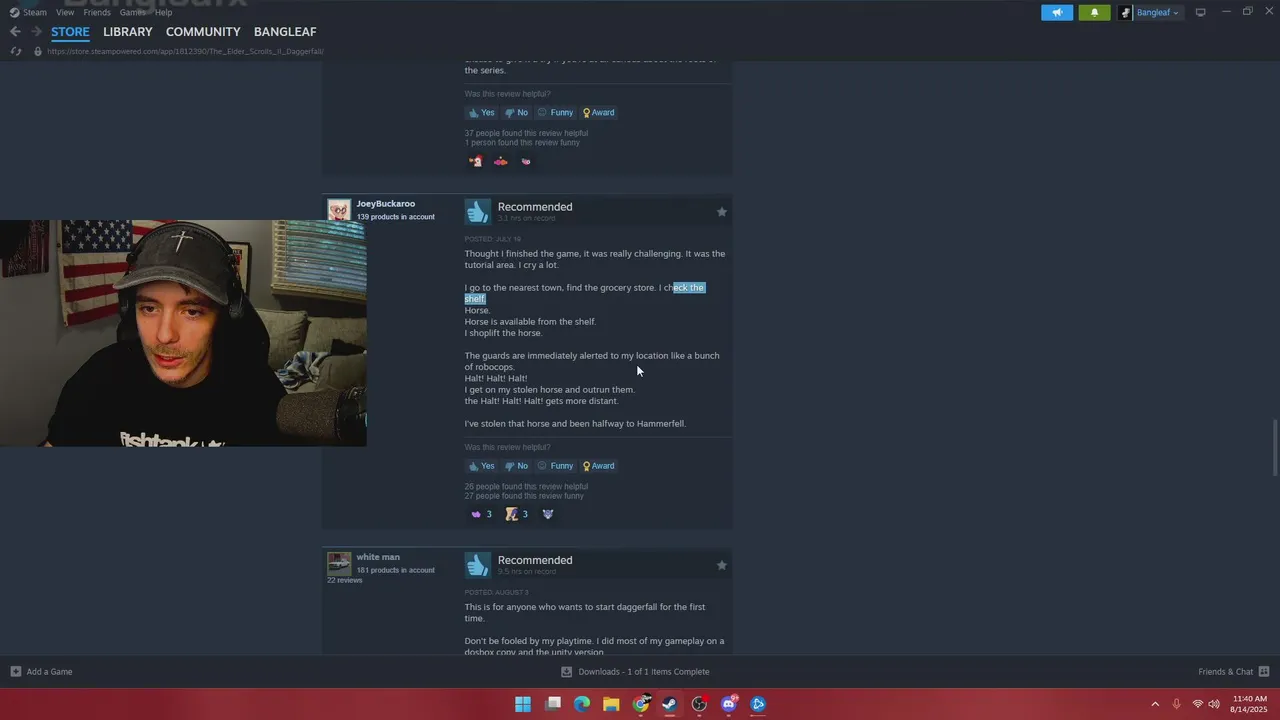Give an Award to the 37-helpful review
1280x720 pixels.
click(x=599, y=113)
